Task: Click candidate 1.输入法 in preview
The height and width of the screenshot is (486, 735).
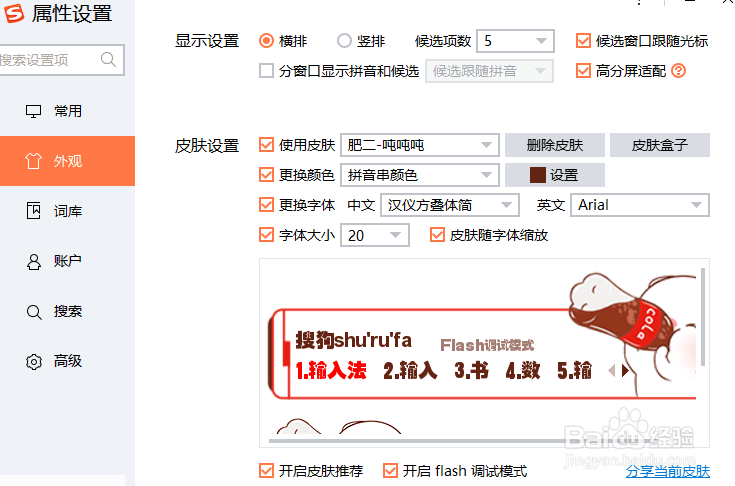Action: tap(331, 371)
